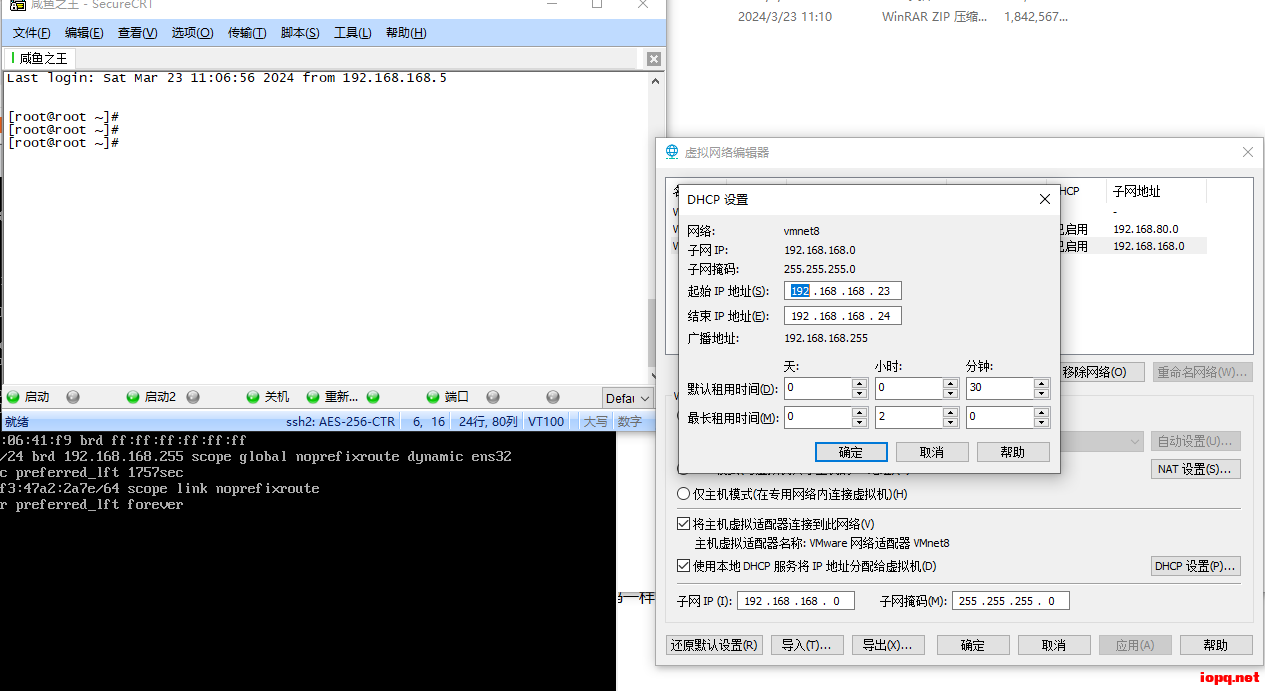Click the 启动2 button bar icon
The width and height of the screenshot is (1265, 691).
[133, 397]
